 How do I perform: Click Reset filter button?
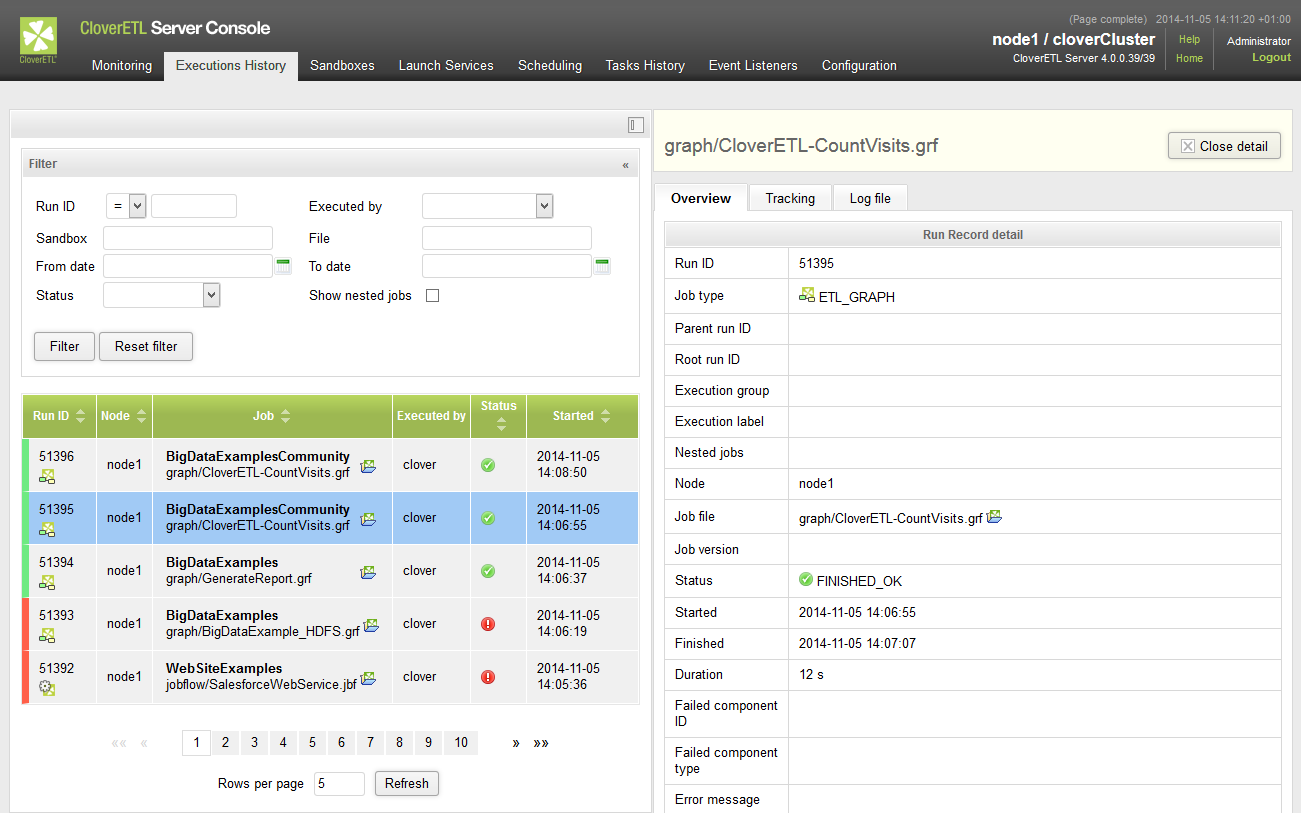(x=146, y=346)
